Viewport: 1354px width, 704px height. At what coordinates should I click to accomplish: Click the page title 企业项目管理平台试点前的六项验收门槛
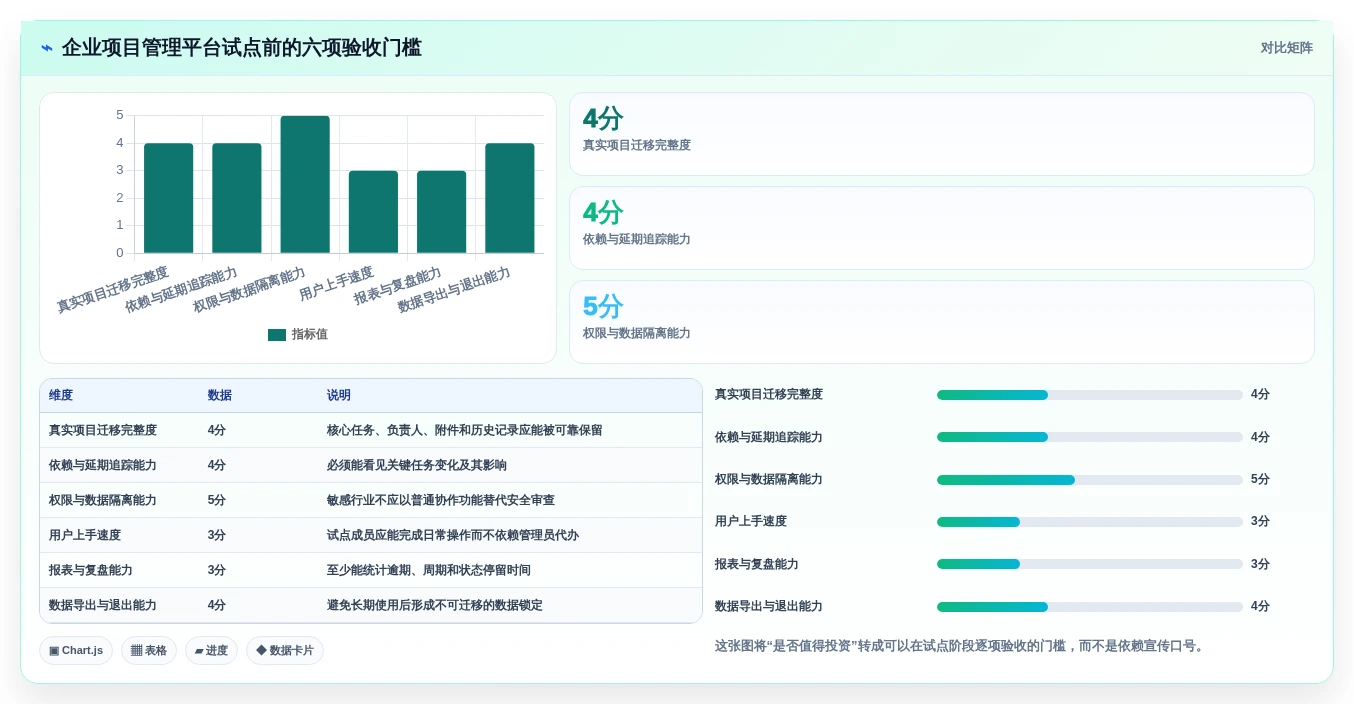click(242, 48)
